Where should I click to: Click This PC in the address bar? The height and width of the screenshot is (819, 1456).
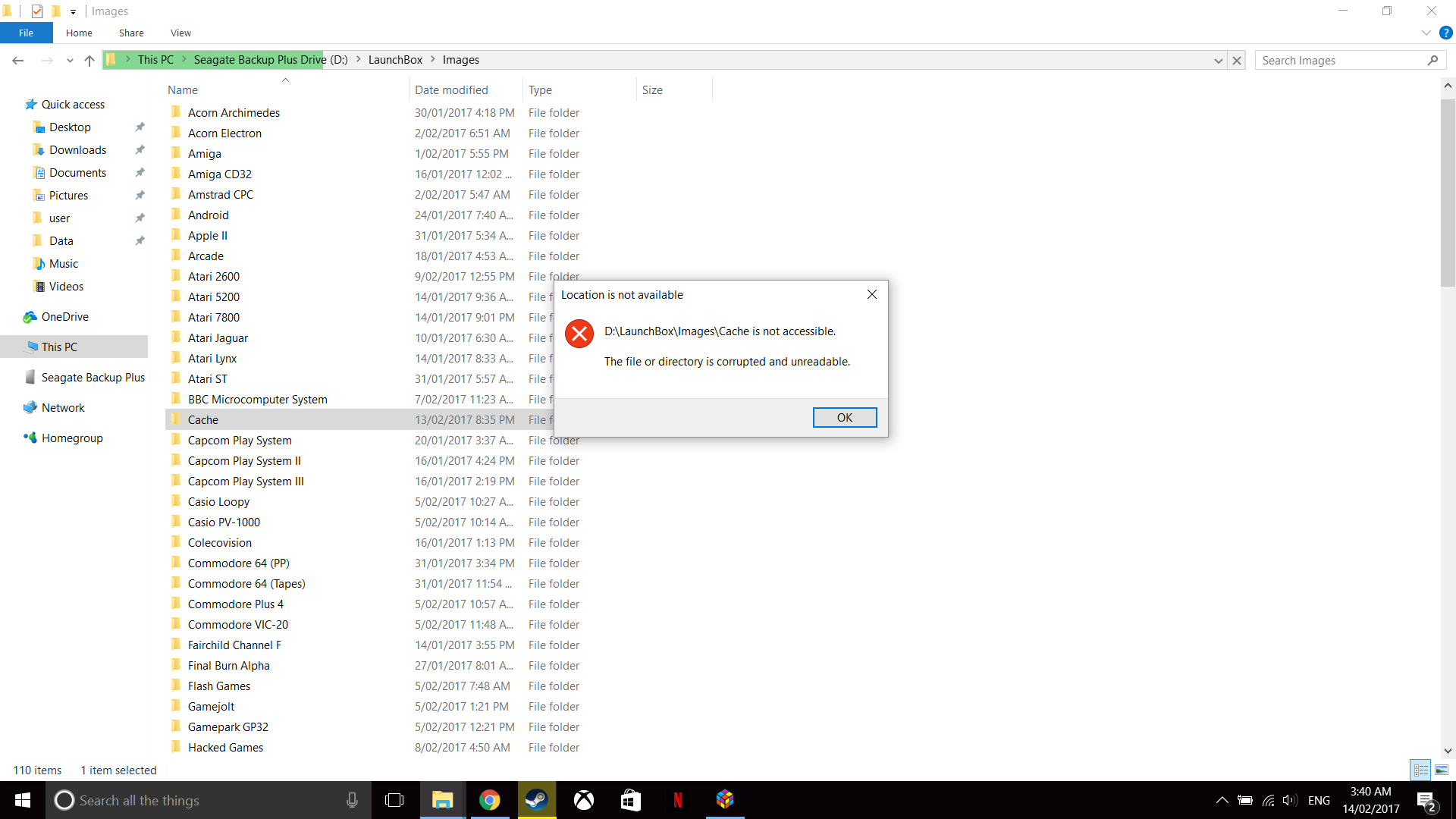tap(155, 60)
